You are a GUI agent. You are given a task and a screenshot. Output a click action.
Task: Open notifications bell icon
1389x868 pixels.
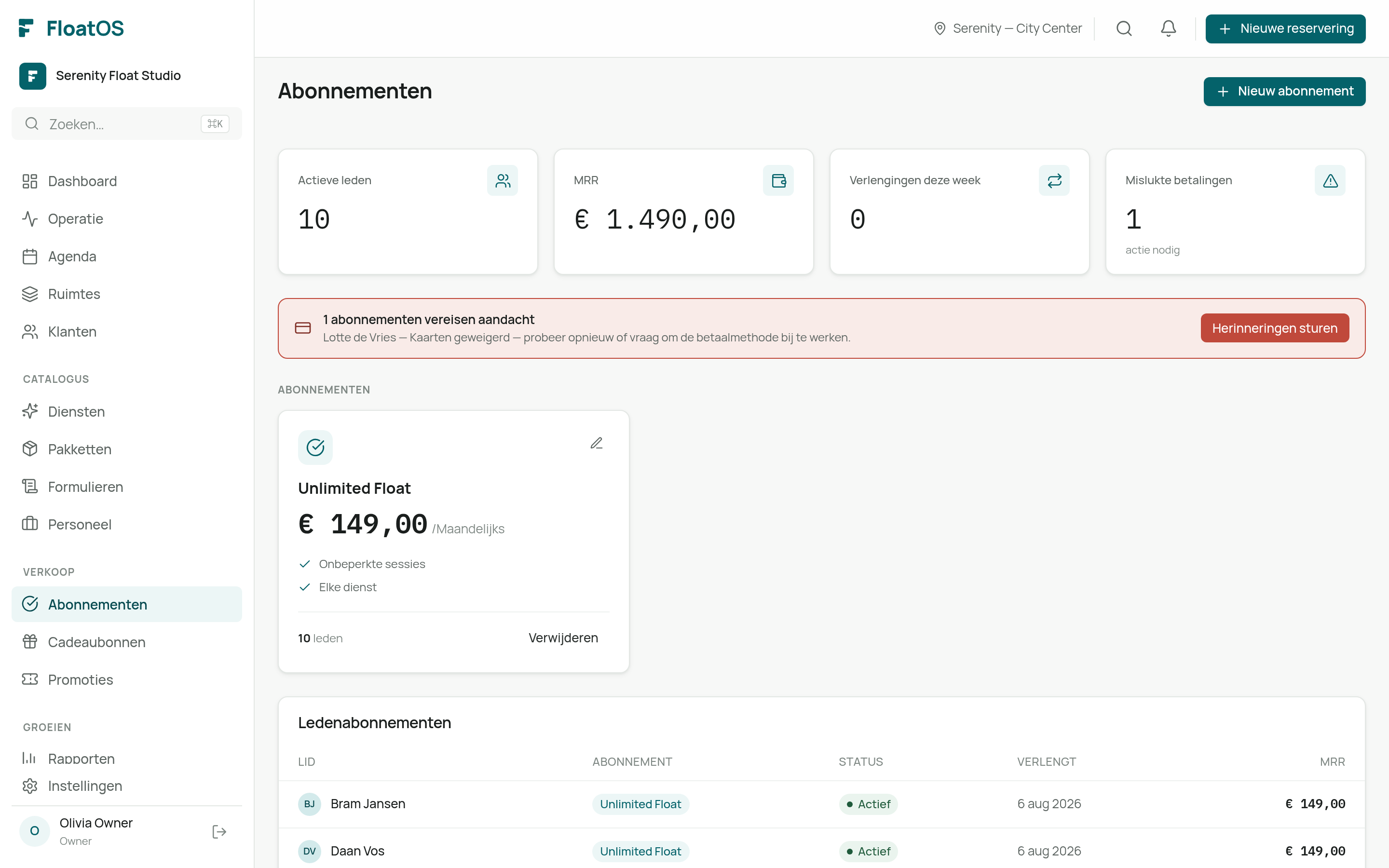pyautogui.click(x=1168, y=29)
